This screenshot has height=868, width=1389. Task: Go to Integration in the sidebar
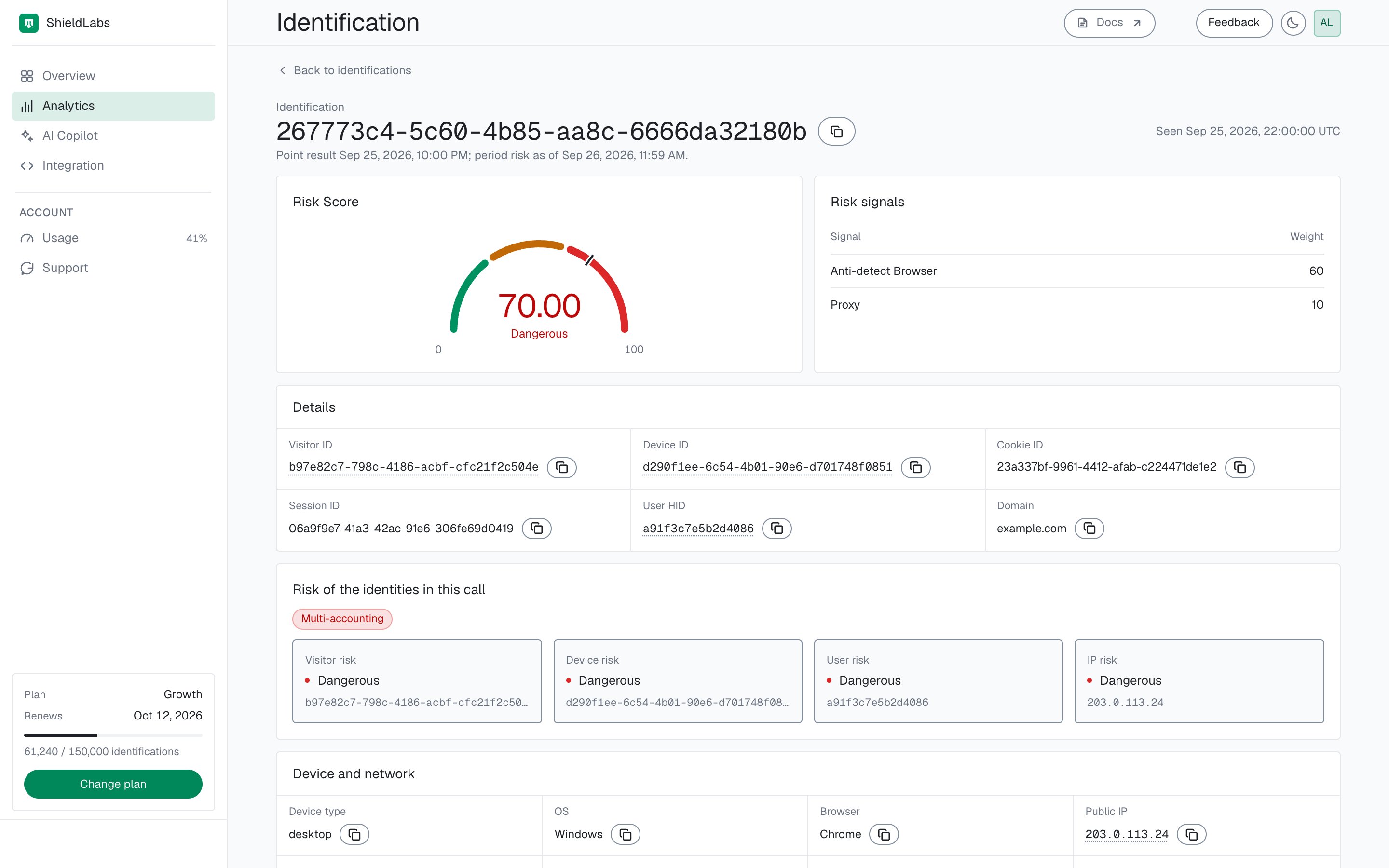point(113,165)
